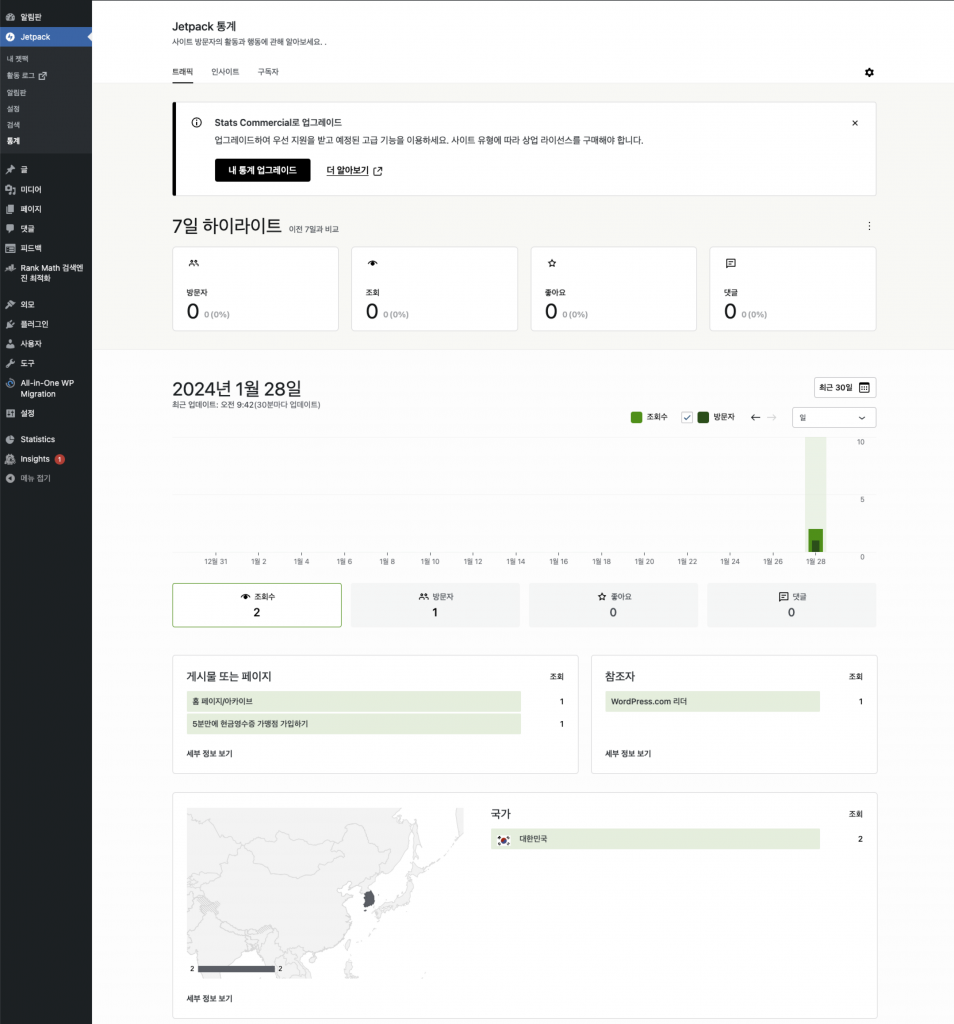Open the 최근 30일 date range picker

844,387
